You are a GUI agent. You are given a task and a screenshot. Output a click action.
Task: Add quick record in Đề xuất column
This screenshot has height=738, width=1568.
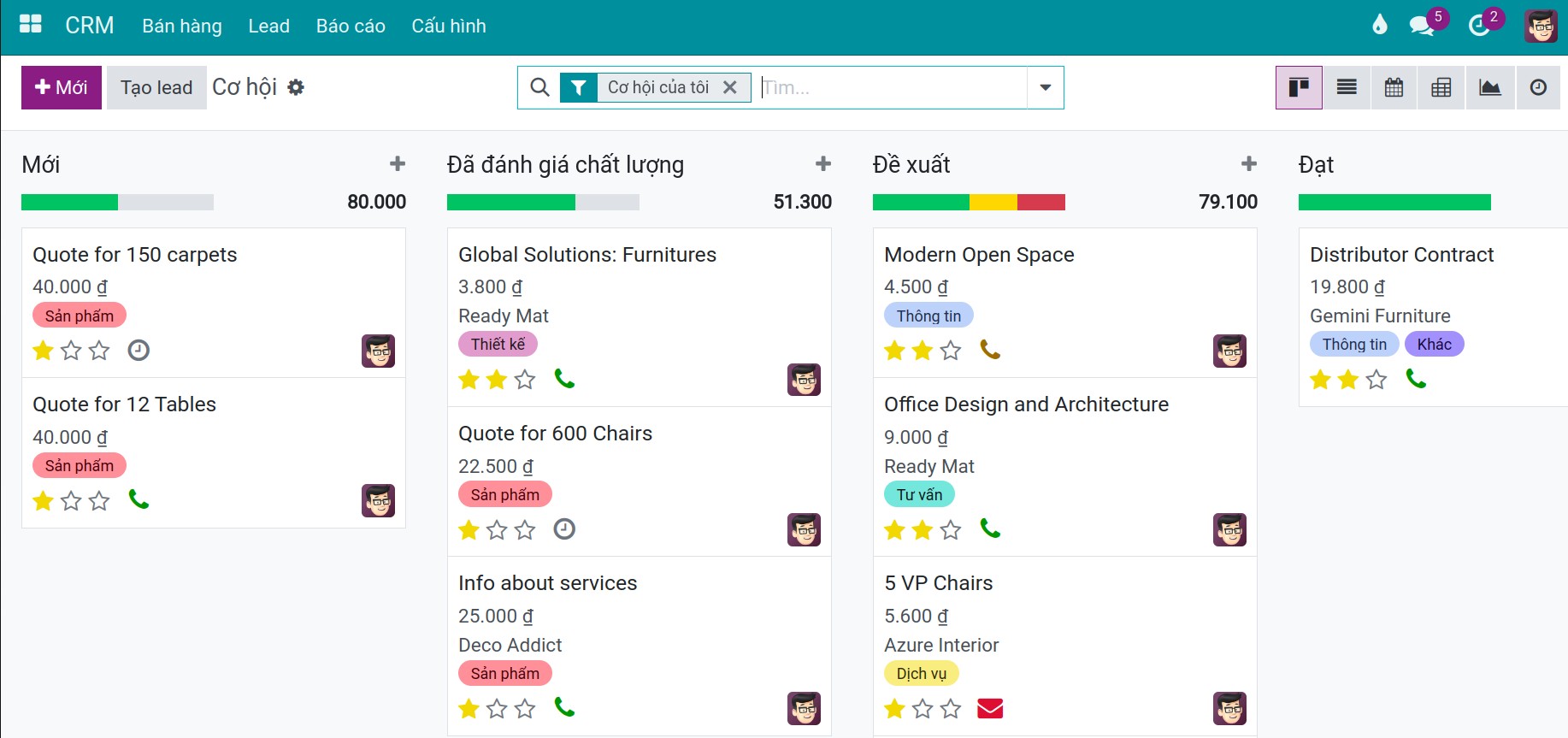point(1249,163)
